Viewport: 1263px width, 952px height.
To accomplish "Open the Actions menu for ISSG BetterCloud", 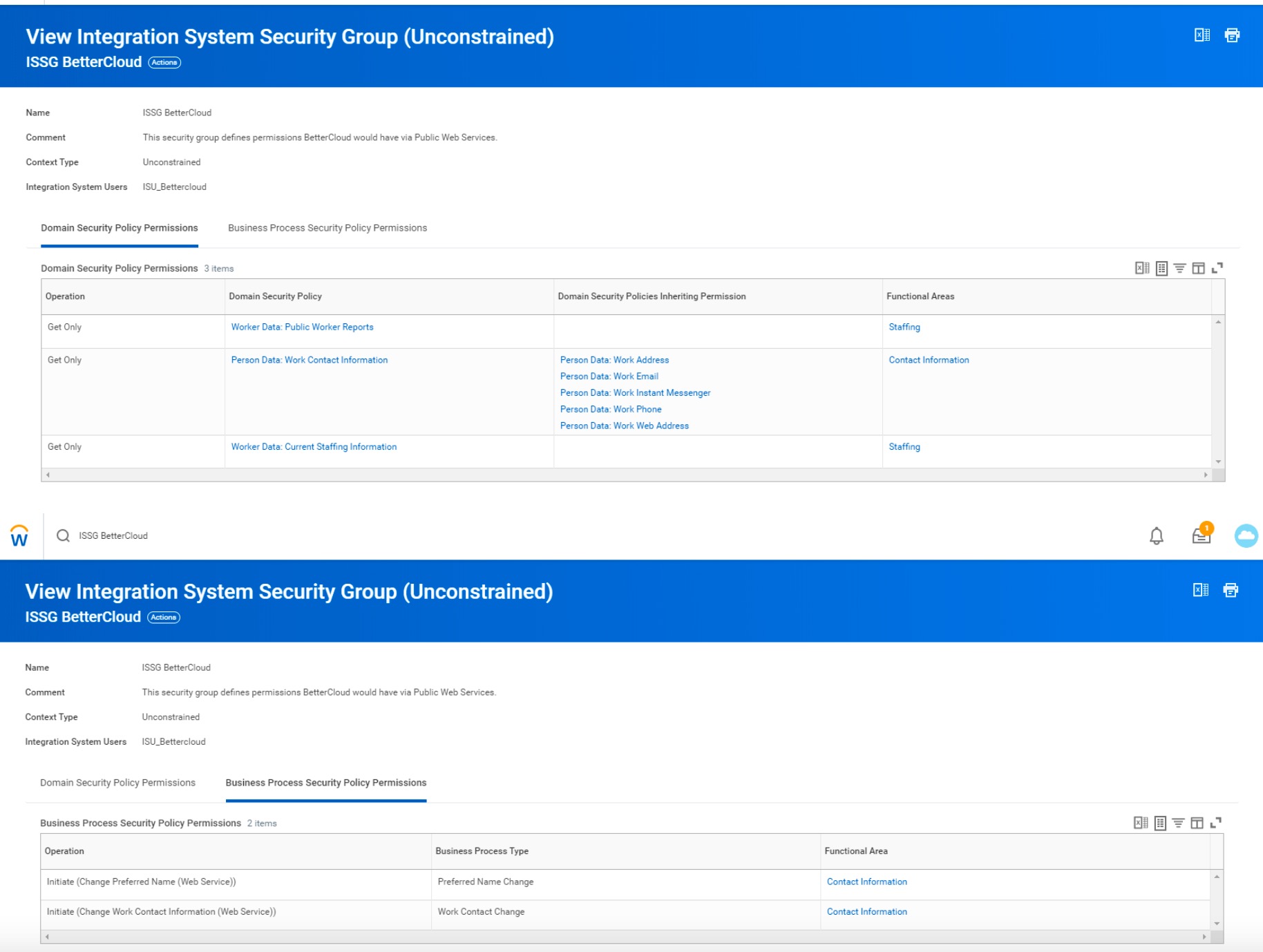I will point(164,62).
